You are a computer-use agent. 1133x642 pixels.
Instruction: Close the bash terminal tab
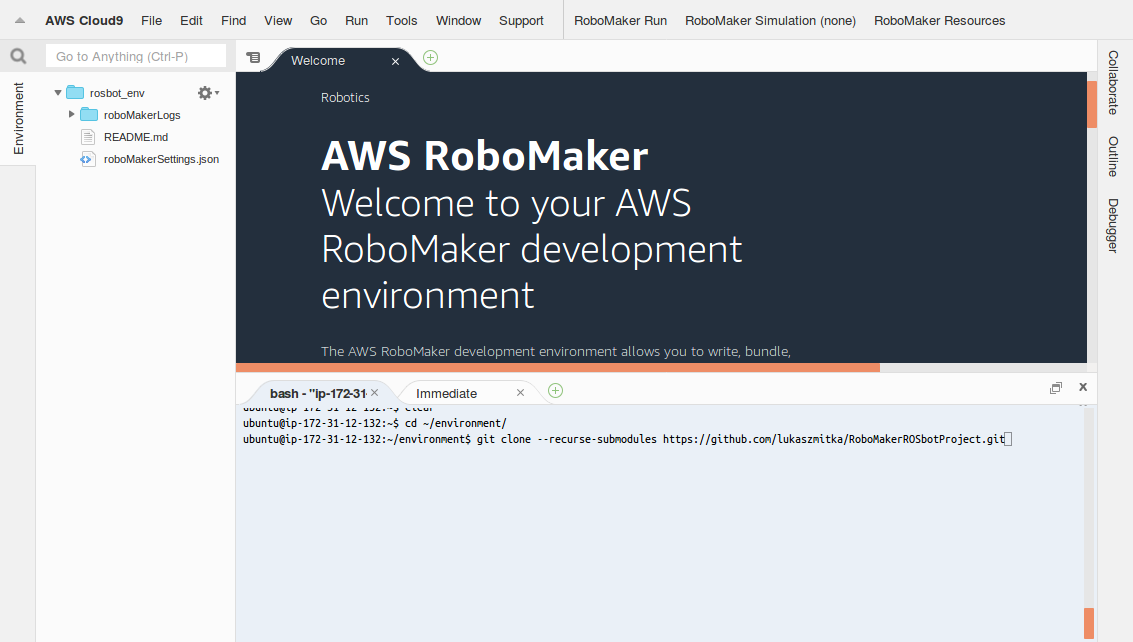(x=374, y=393)
